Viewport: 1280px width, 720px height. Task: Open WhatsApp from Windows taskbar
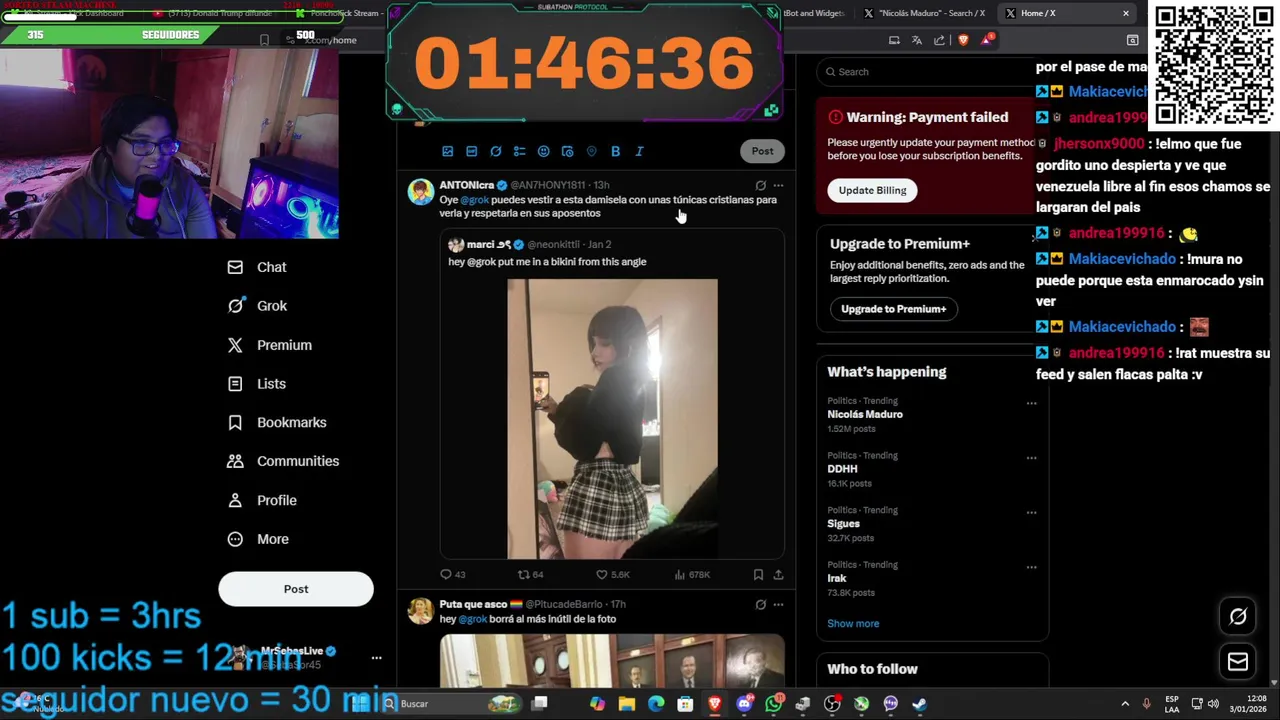point(773,704)
